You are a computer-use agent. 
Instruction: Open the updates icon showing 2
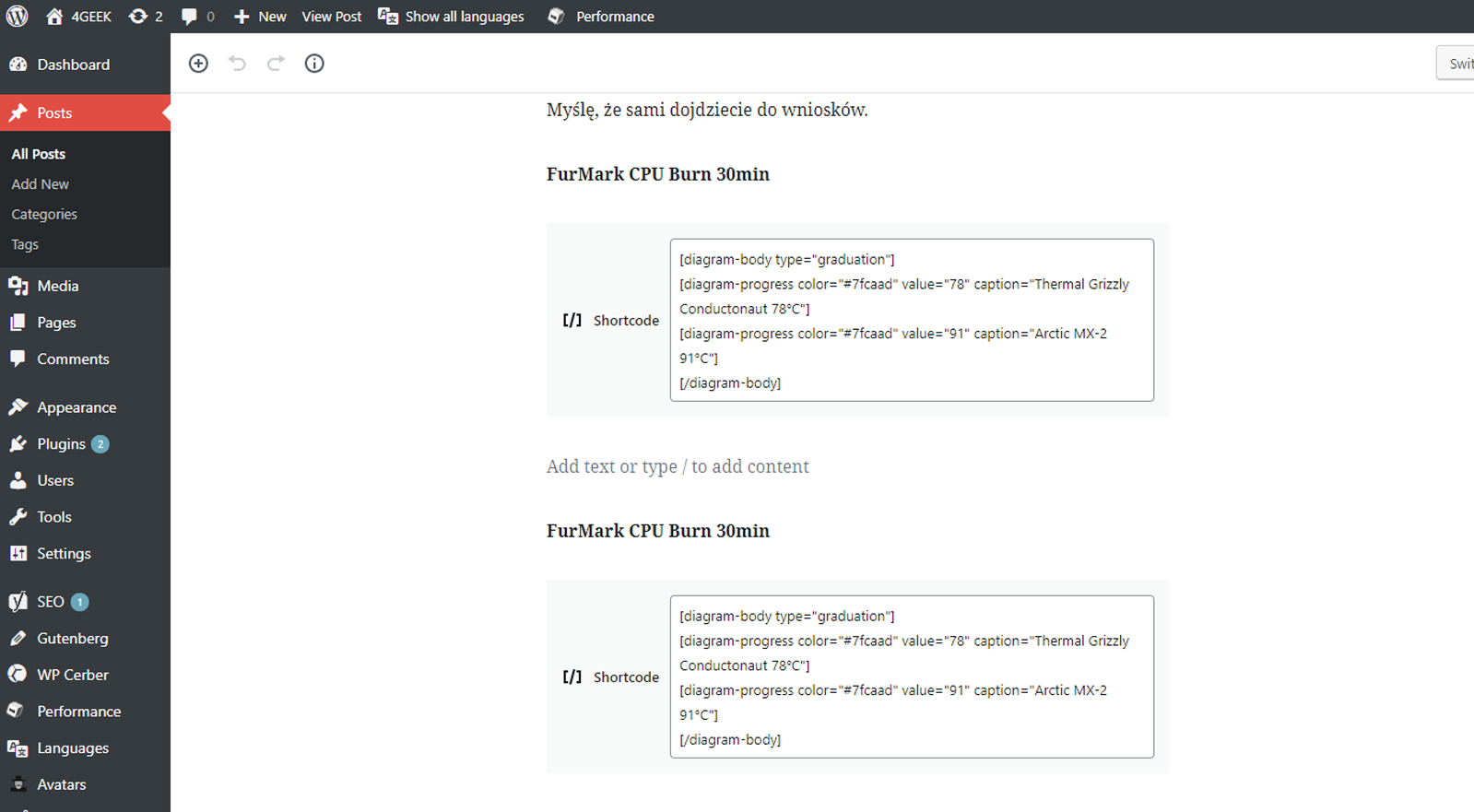click(146, 17)
